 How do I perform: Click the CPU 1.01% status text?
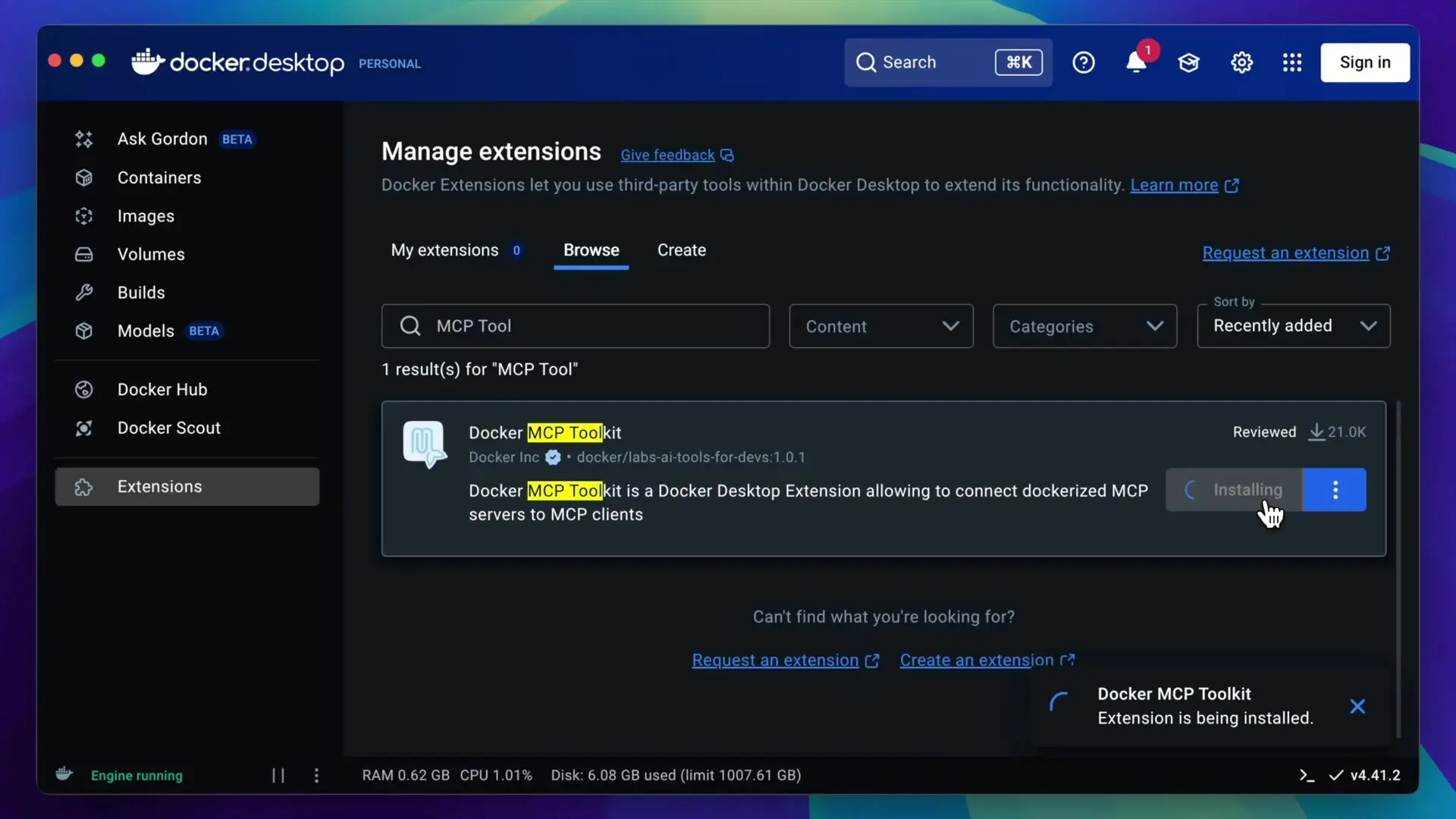496,775
